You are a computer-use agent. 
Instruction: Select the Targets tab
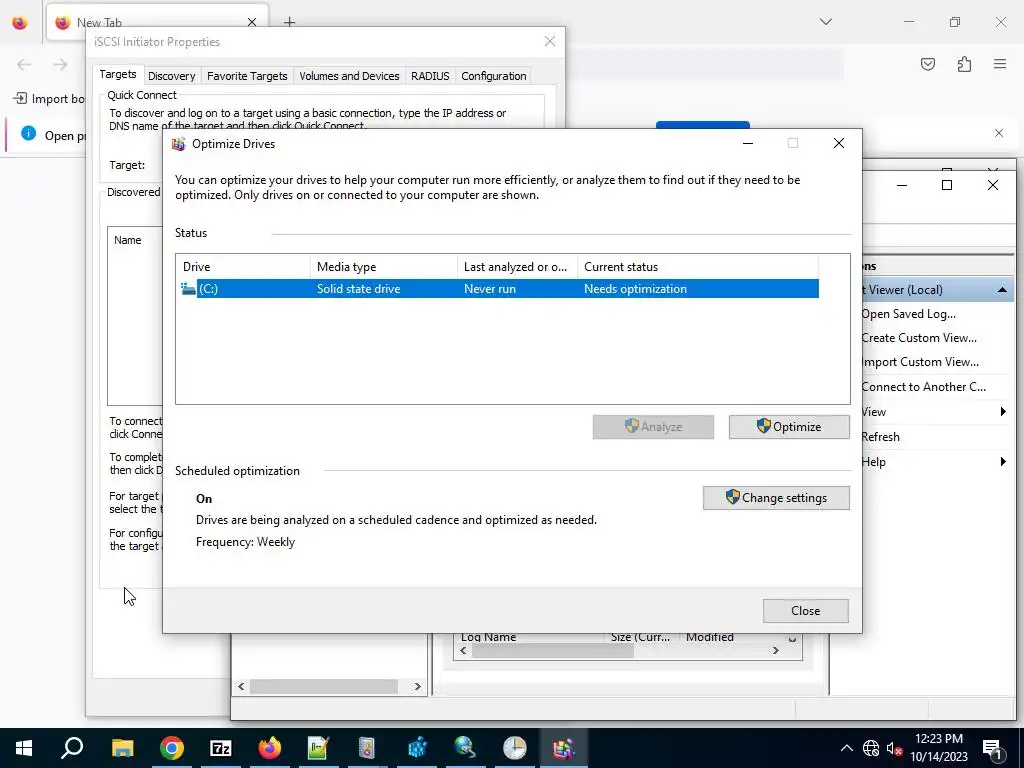click(x=118, y=74)
